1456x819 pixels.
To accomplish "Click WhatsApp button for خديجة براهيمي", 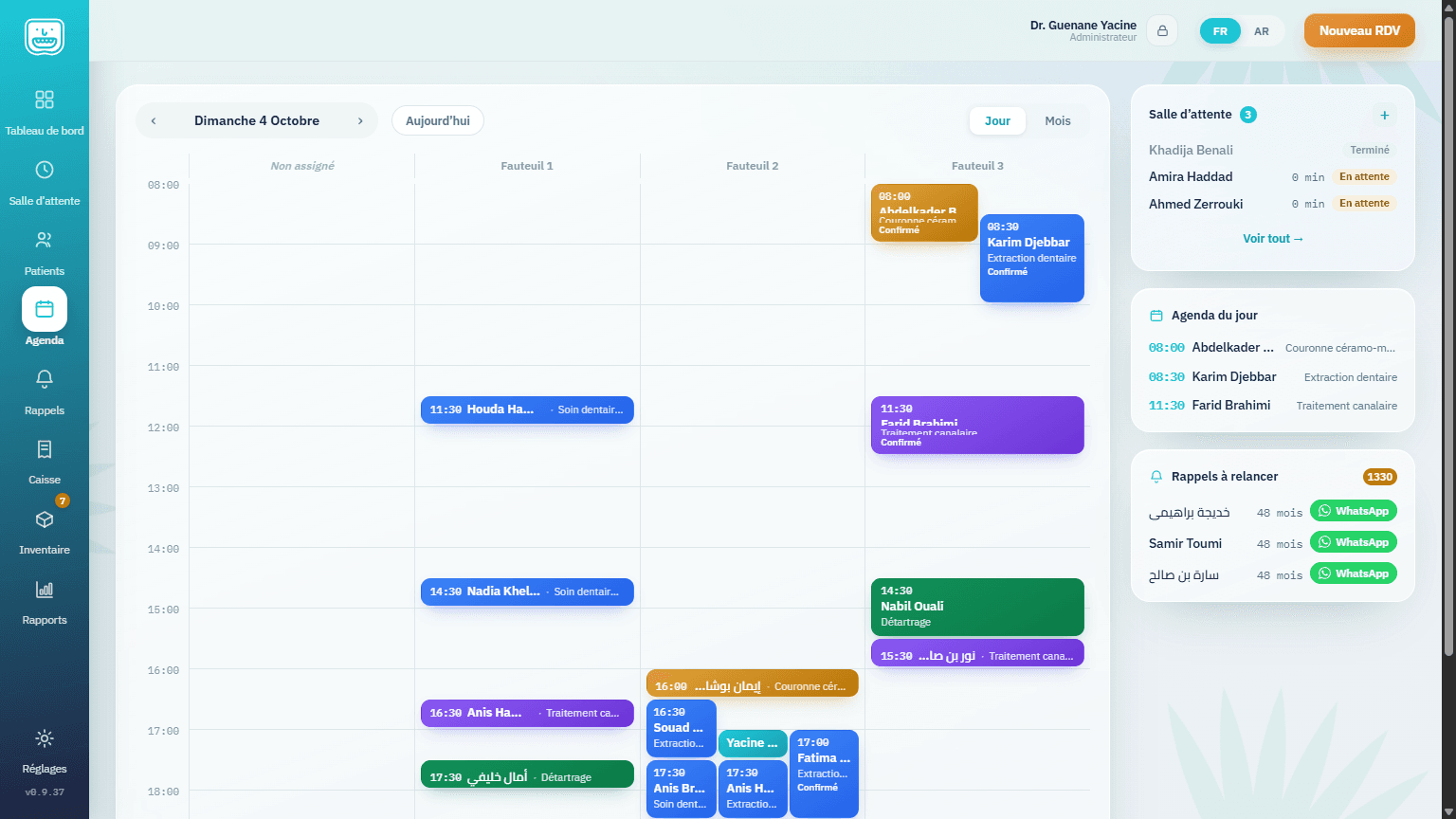I will click(x=1354, y=511).
